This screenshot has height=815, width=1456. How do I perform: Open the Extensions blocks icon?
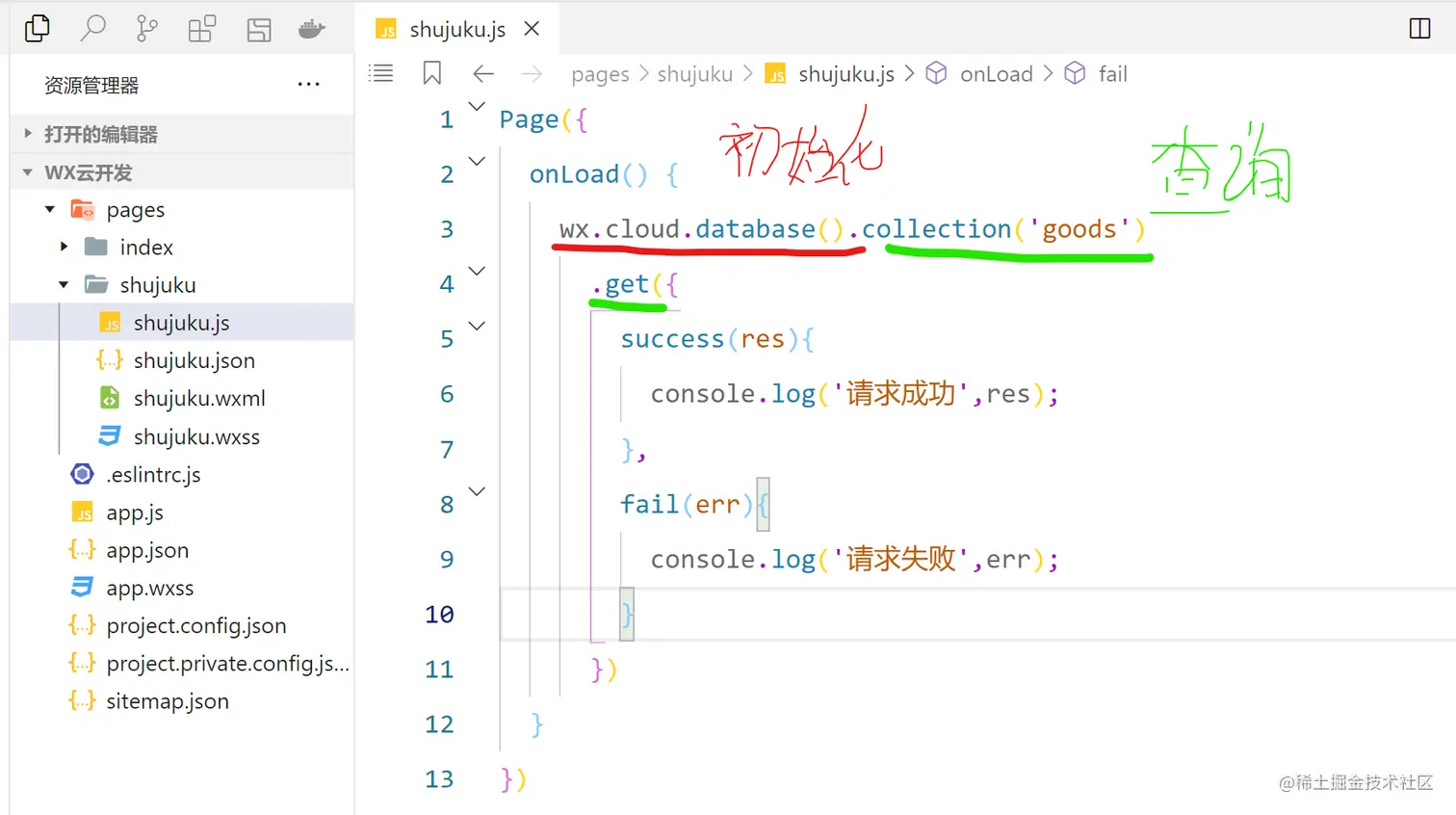coord(202,29)
